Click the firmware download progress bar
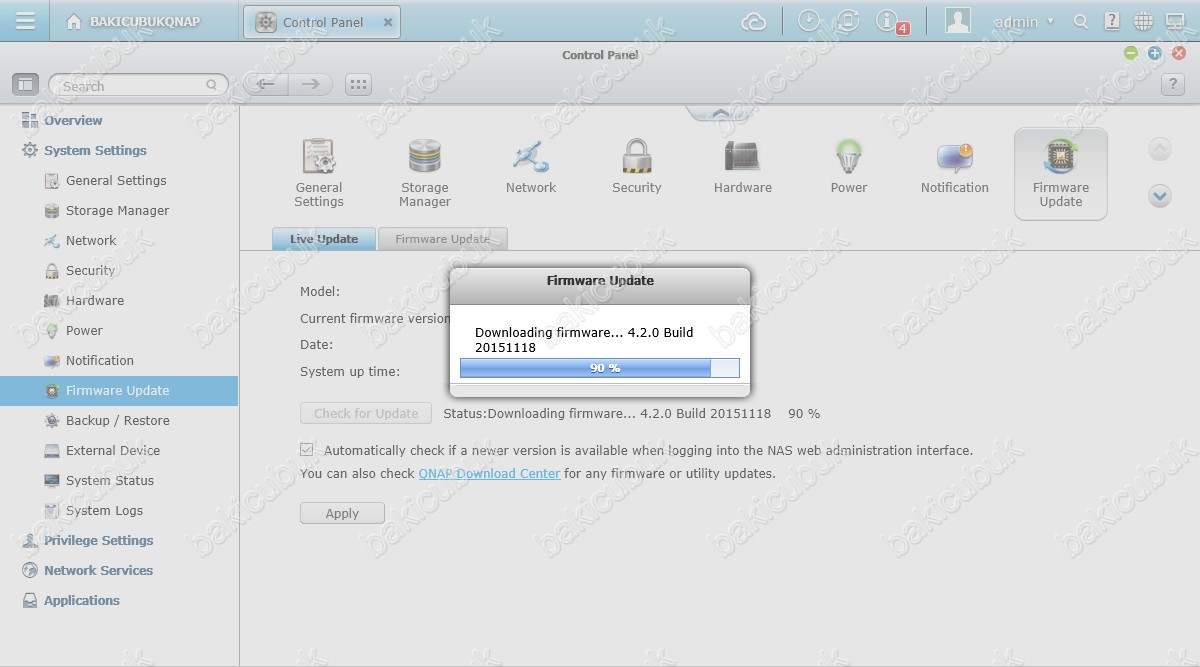 (x=599, y=368)
